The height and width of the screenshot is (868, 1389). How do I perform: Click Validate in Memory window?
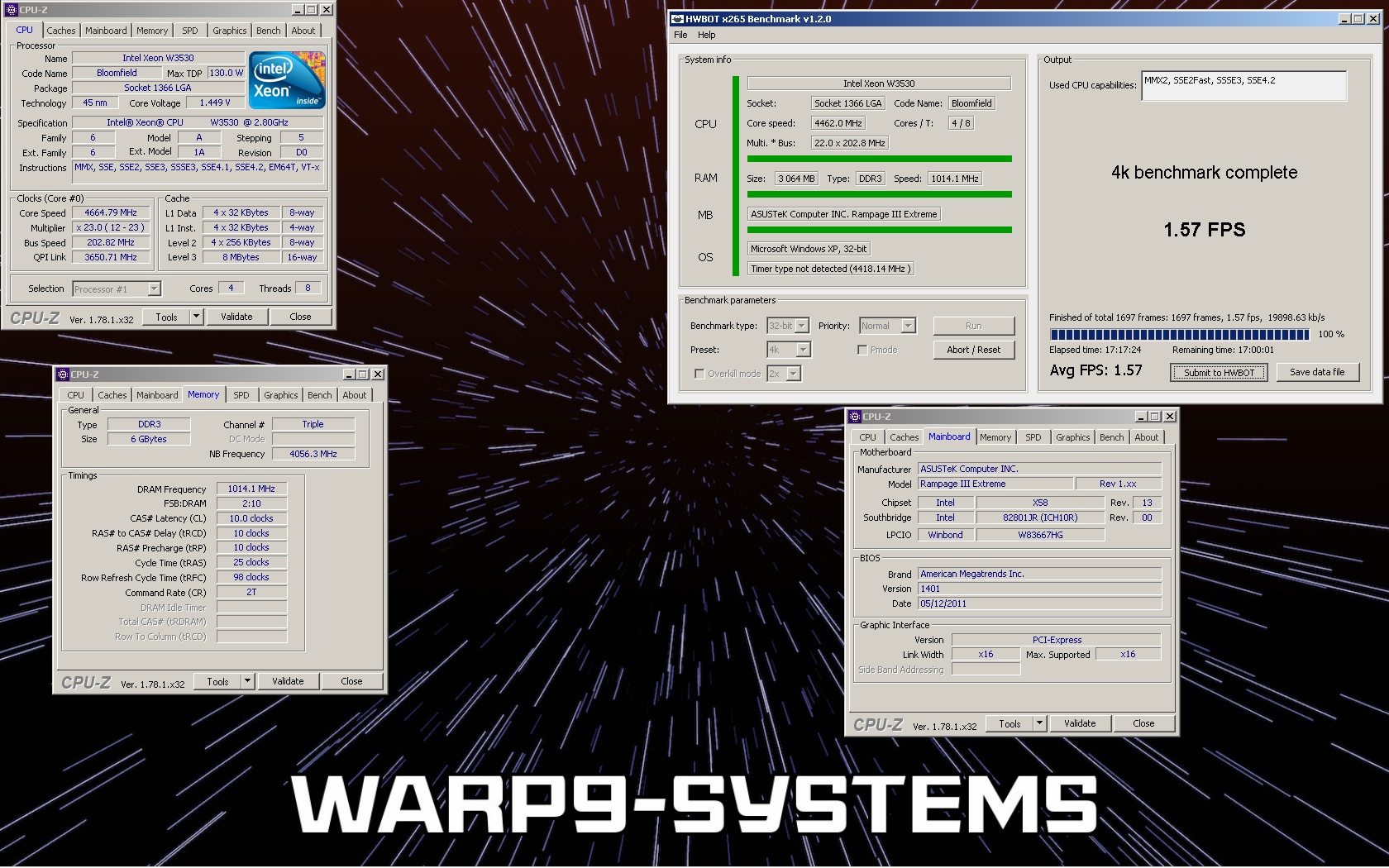tap(288, 681)
